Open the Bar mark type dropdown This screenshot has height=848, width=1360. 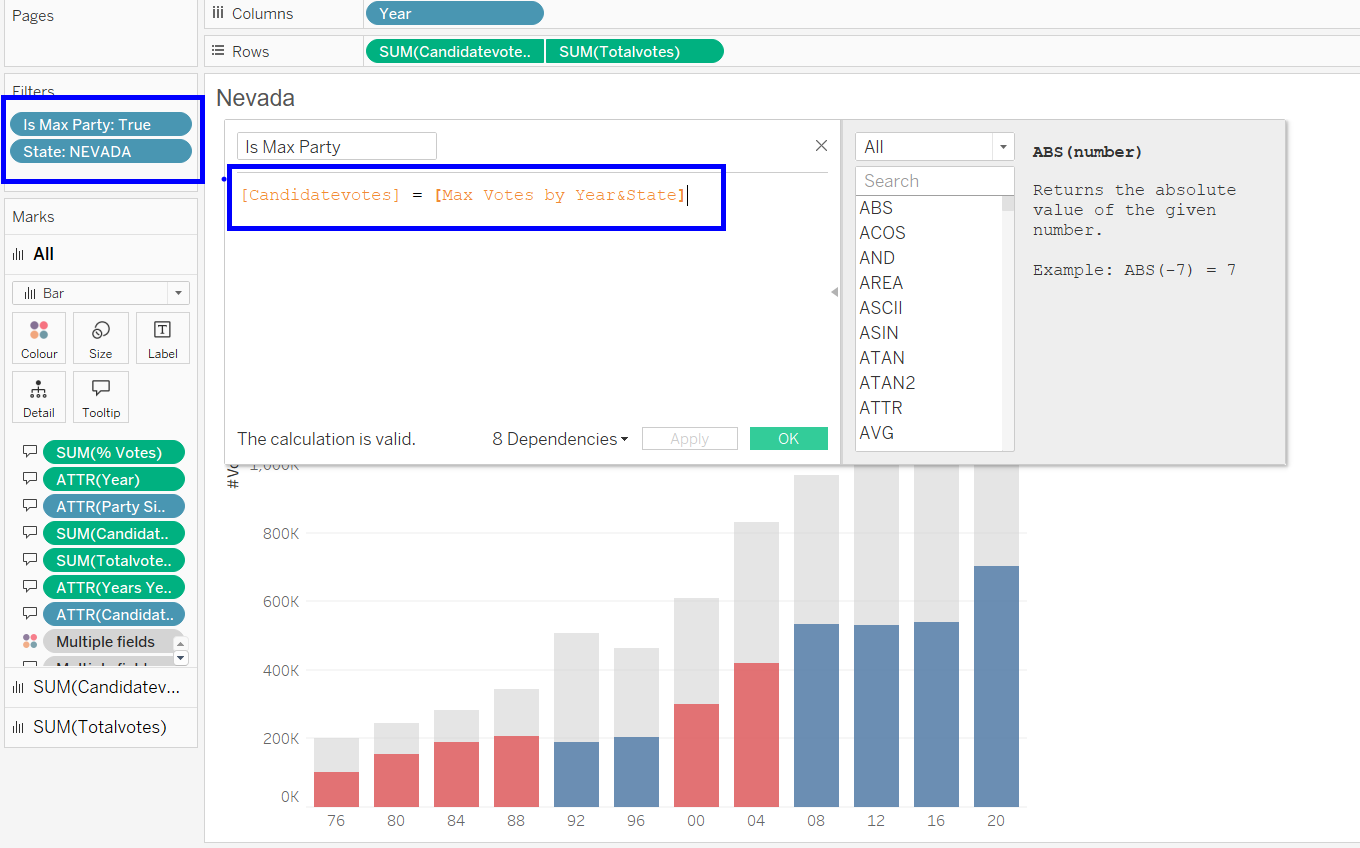click(101, 293)
